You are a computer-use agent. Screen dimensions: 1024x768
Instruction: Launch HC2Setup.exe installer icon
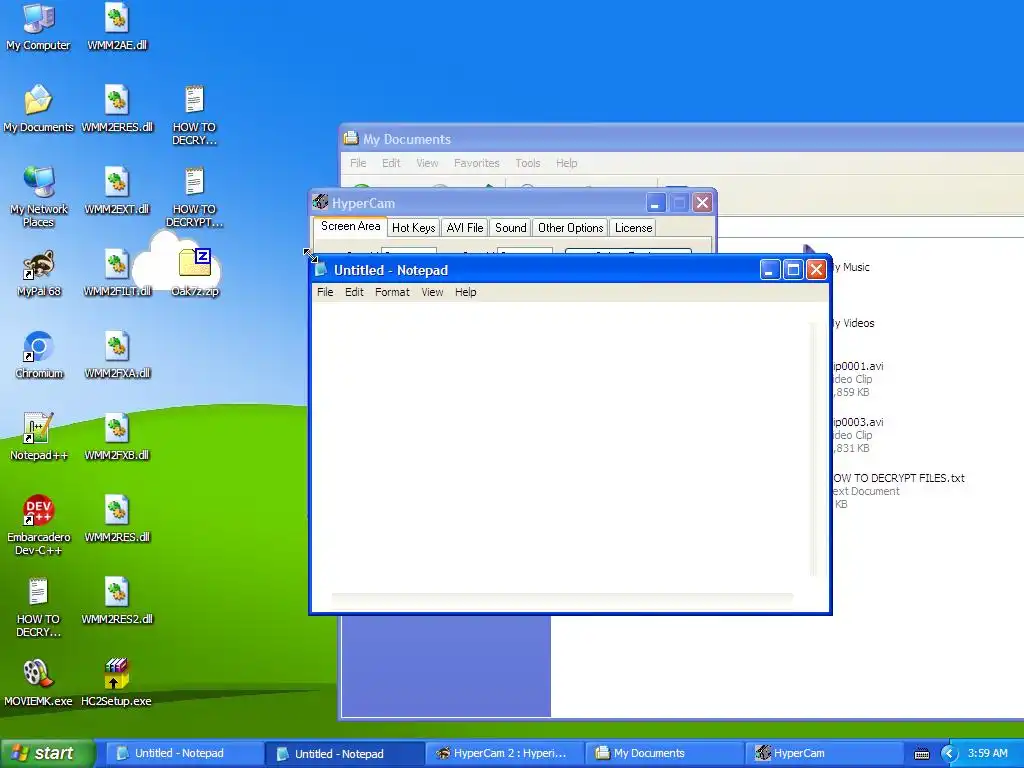[116, 683]
